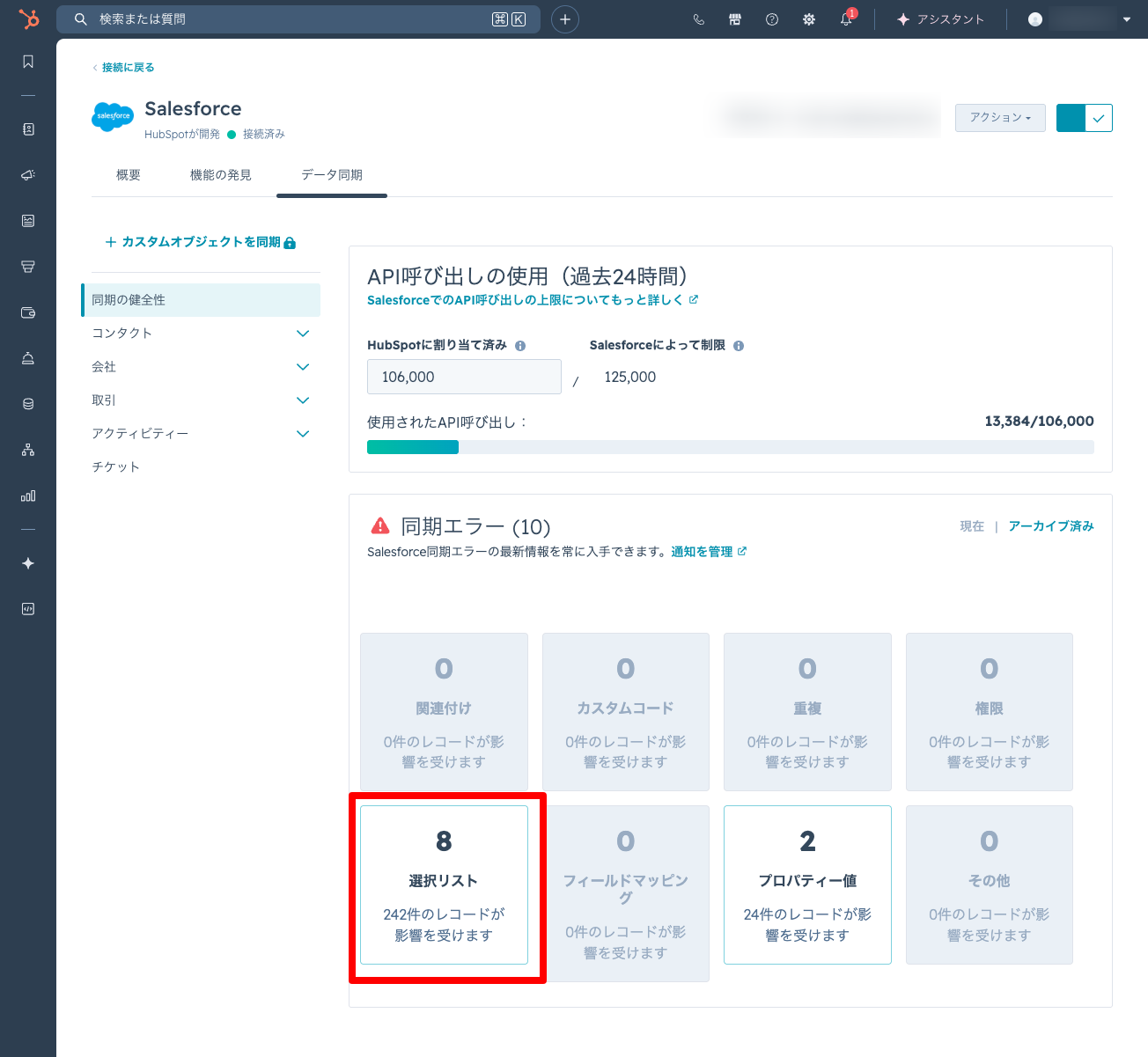Screen dimensions: 1148x1057
Task: Open the notifications bell with badge
Action: tap(847, 18)
